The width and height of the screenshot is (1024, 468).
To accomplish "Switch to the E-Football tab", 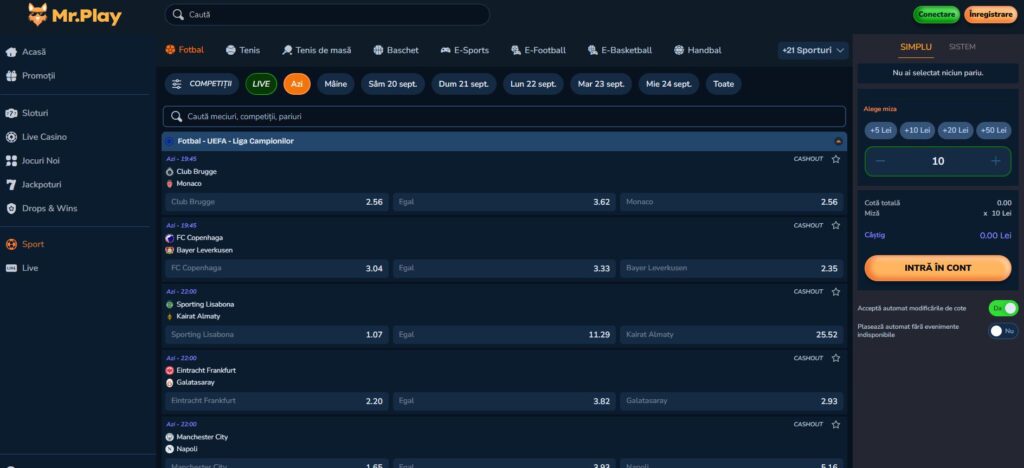I will click(538, 50).
